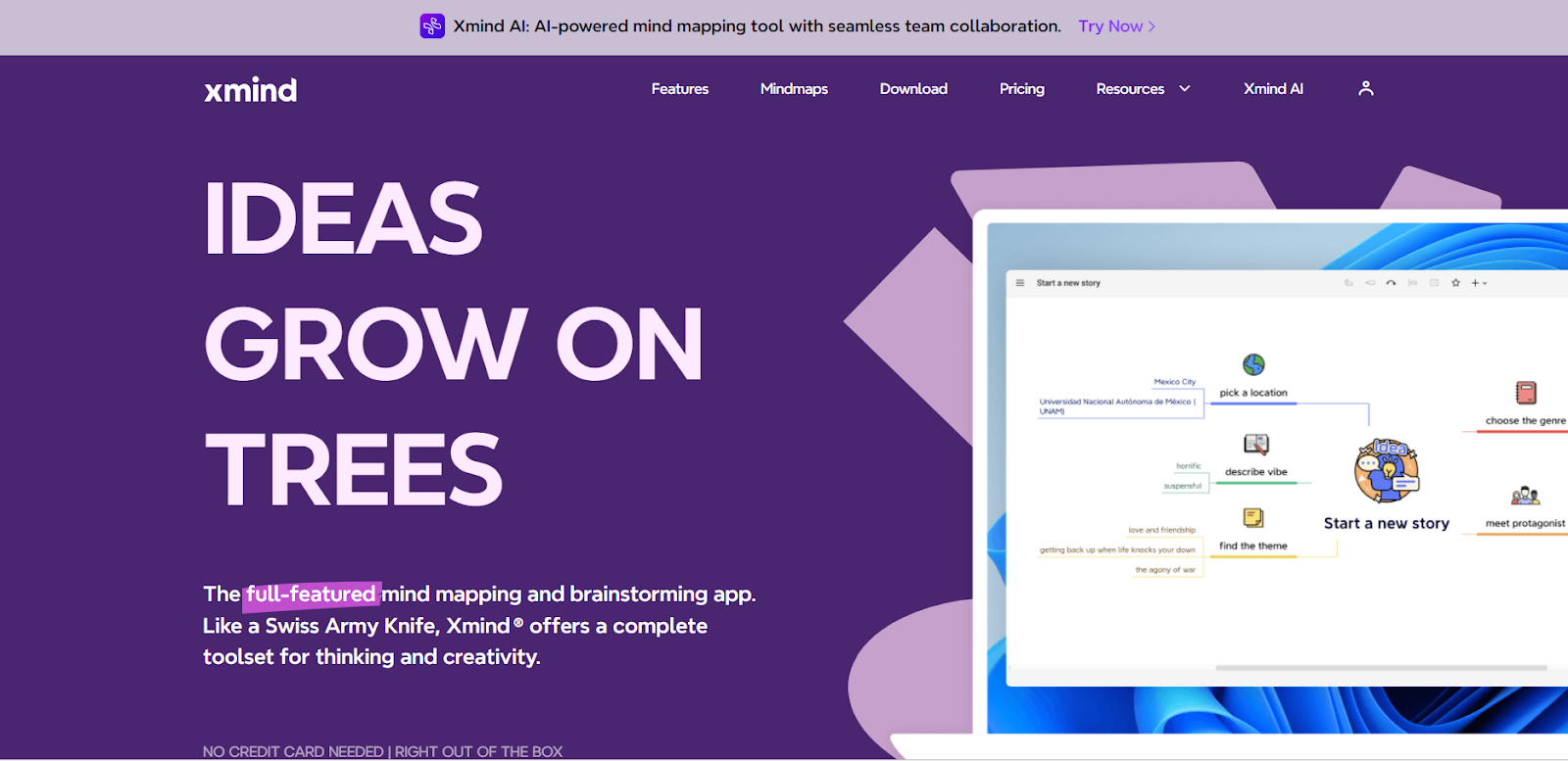Select the central 'Start a new story' topic
Screen dimensions: 1568x761
1387,524
